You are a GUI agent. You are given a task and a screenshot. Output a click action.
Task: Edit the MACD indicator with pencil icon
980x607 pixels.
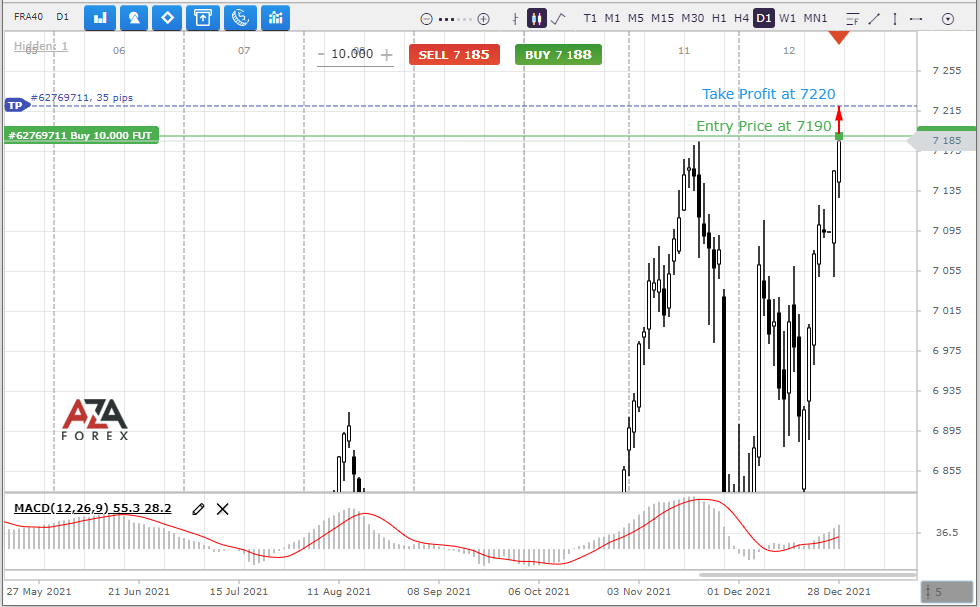pos(198,509)
